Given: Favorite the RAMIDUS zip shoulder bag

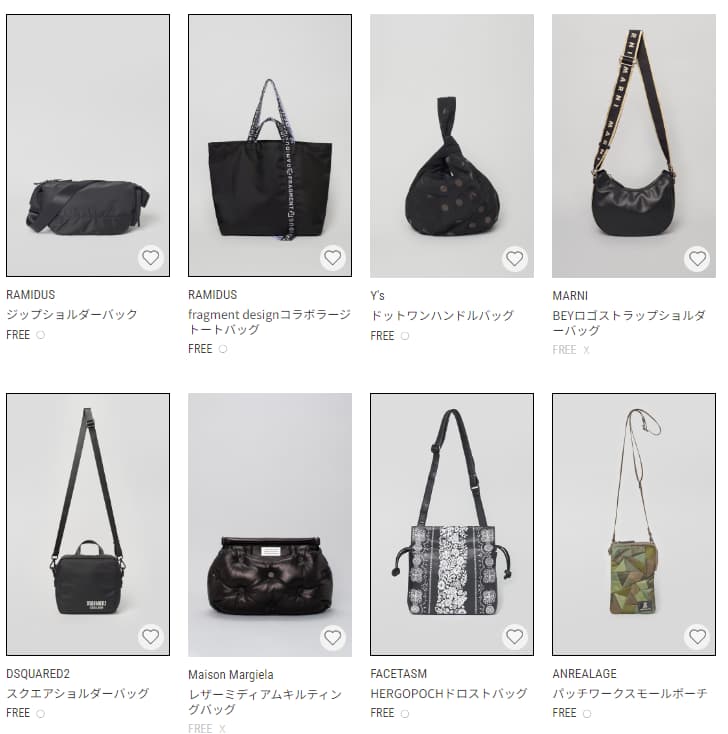Looking at the screenshot, I should tap(151, 258).
